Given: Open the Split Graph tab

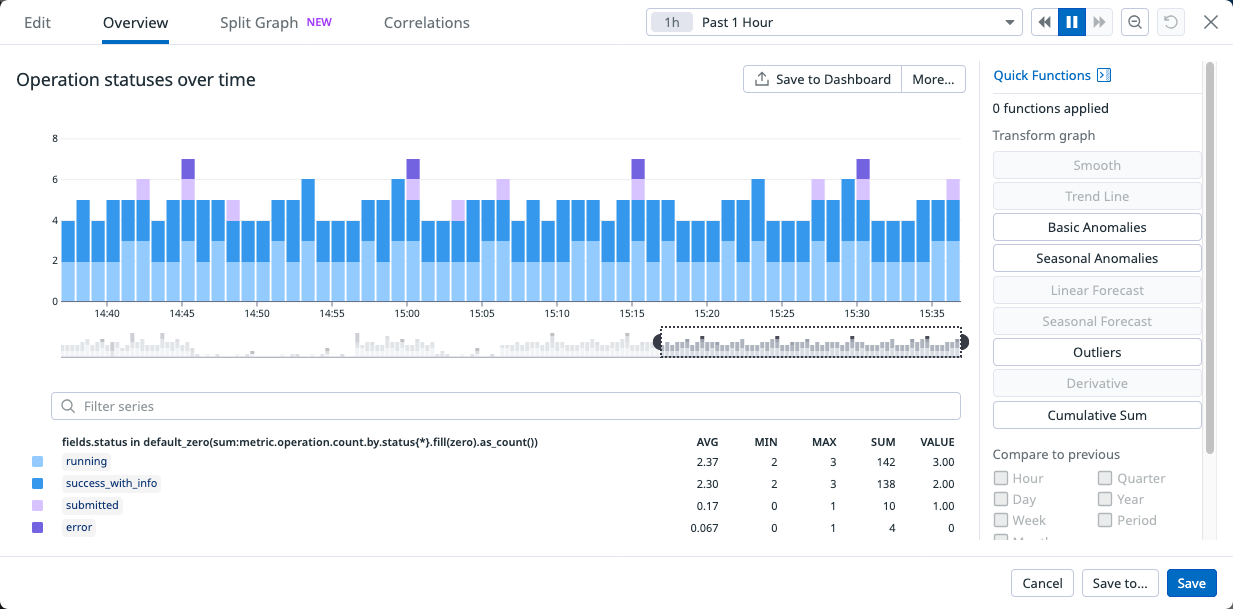Looking at the screenshot, I should click(258, 21).
